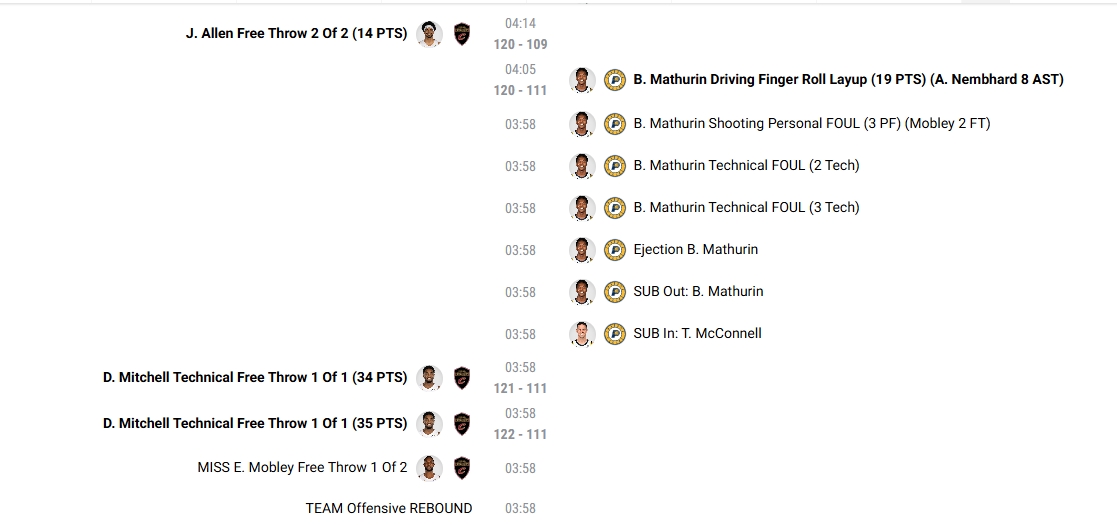1117x525 pixels.
Task: Click D. Mitchell headshot on 34 PTS row
Action: pos(429,378)
